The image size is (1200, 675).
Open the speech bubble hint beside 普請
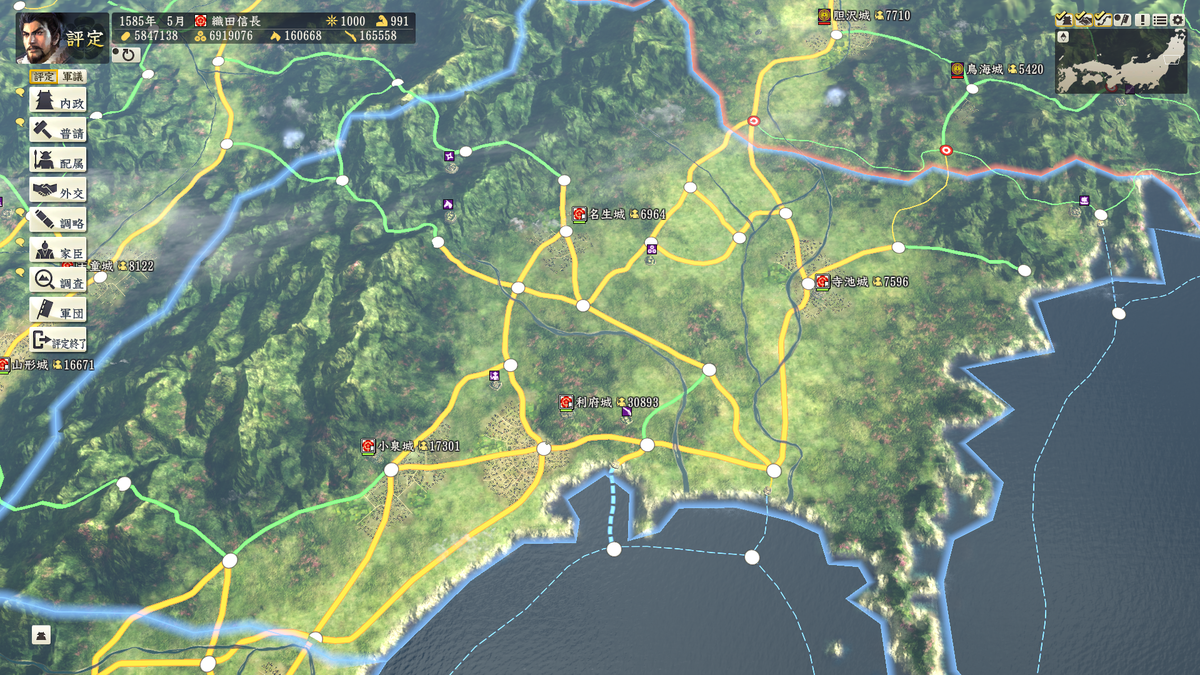pos(21,123)
